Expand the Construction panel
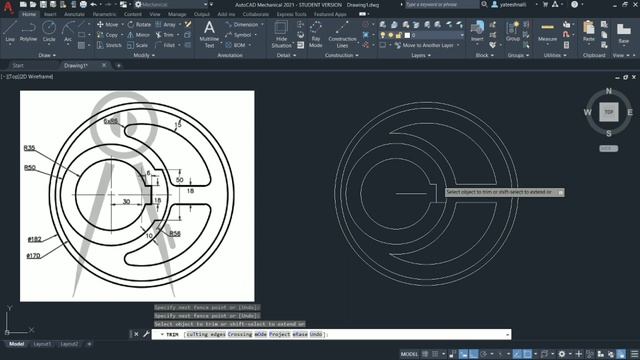Image resolution: width=640 pixels, height=360 pixels. [x=342, y=55]
